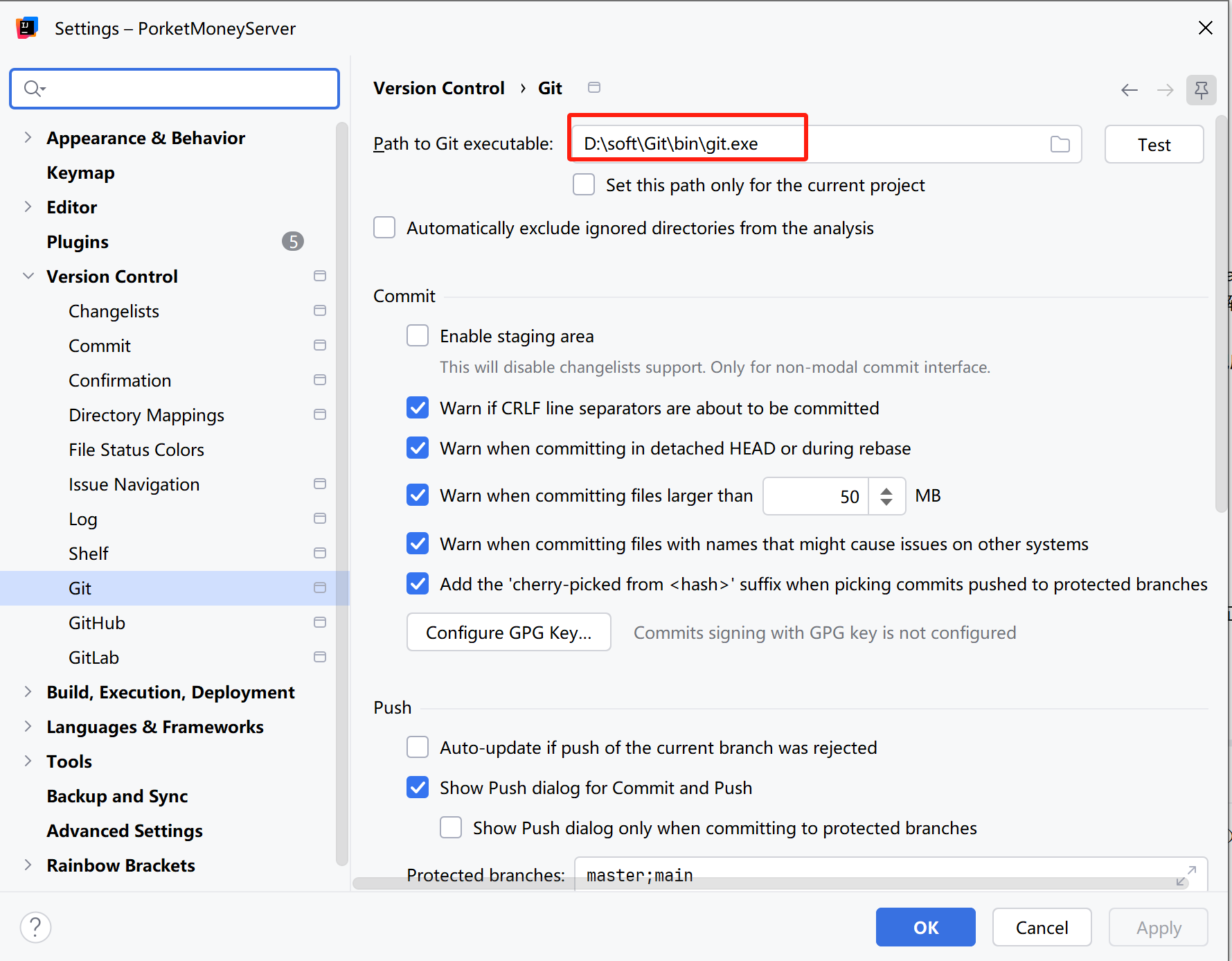Image resolution: width=1232 pixels, height=961 pixels.
Task: Confirm settings with the OK button
Action: click(926, 927)
